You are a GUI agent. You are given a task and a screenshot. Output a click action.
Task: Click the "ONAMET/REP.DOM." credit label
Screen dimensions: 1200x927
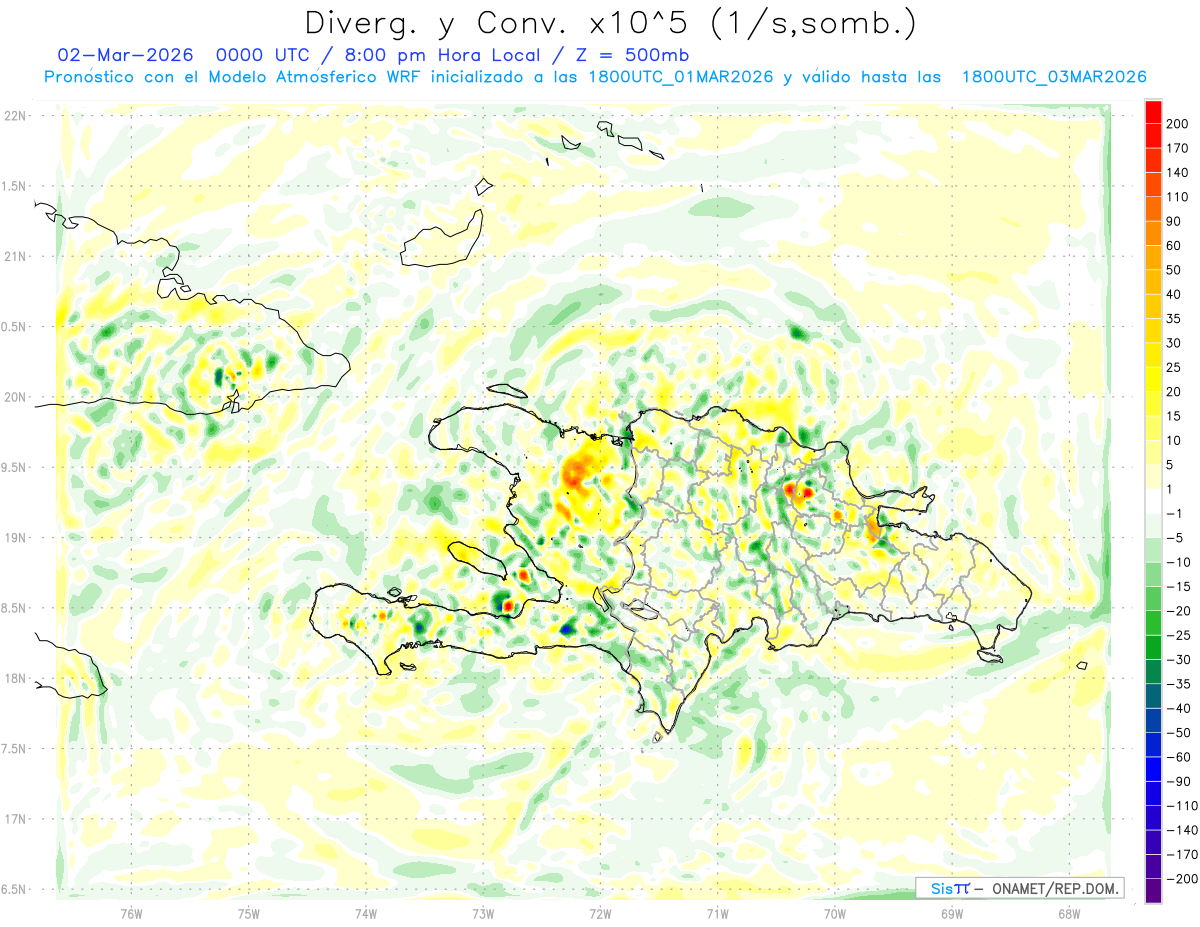1056,888
